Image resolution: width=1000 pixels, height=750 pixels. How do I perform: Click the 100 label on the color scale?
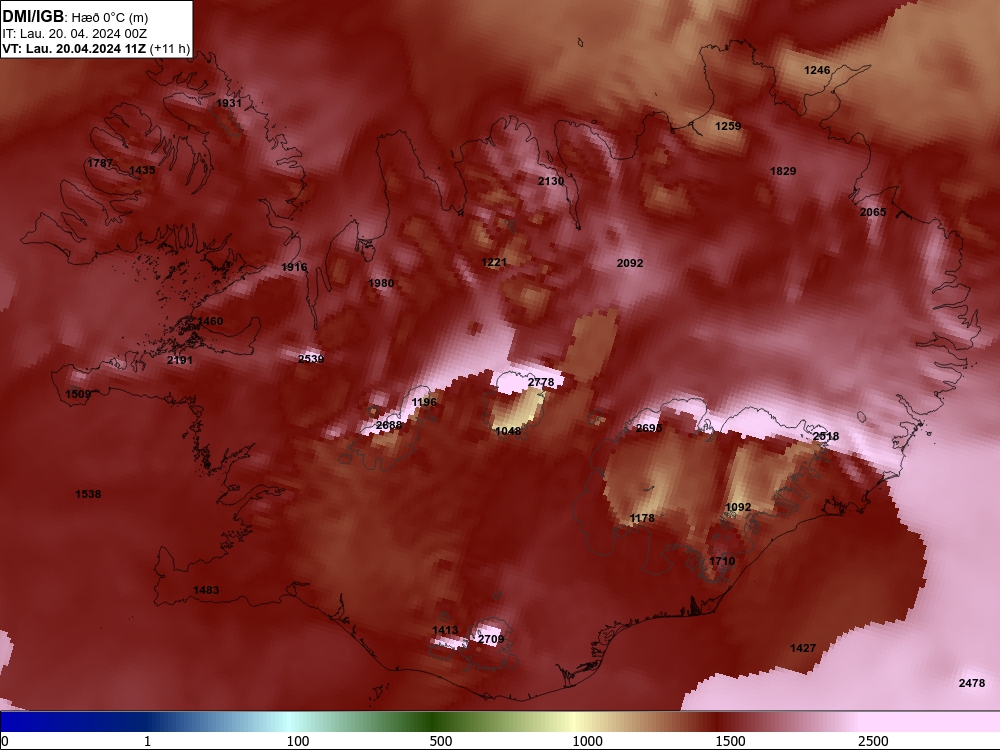(x=298, y=741)
